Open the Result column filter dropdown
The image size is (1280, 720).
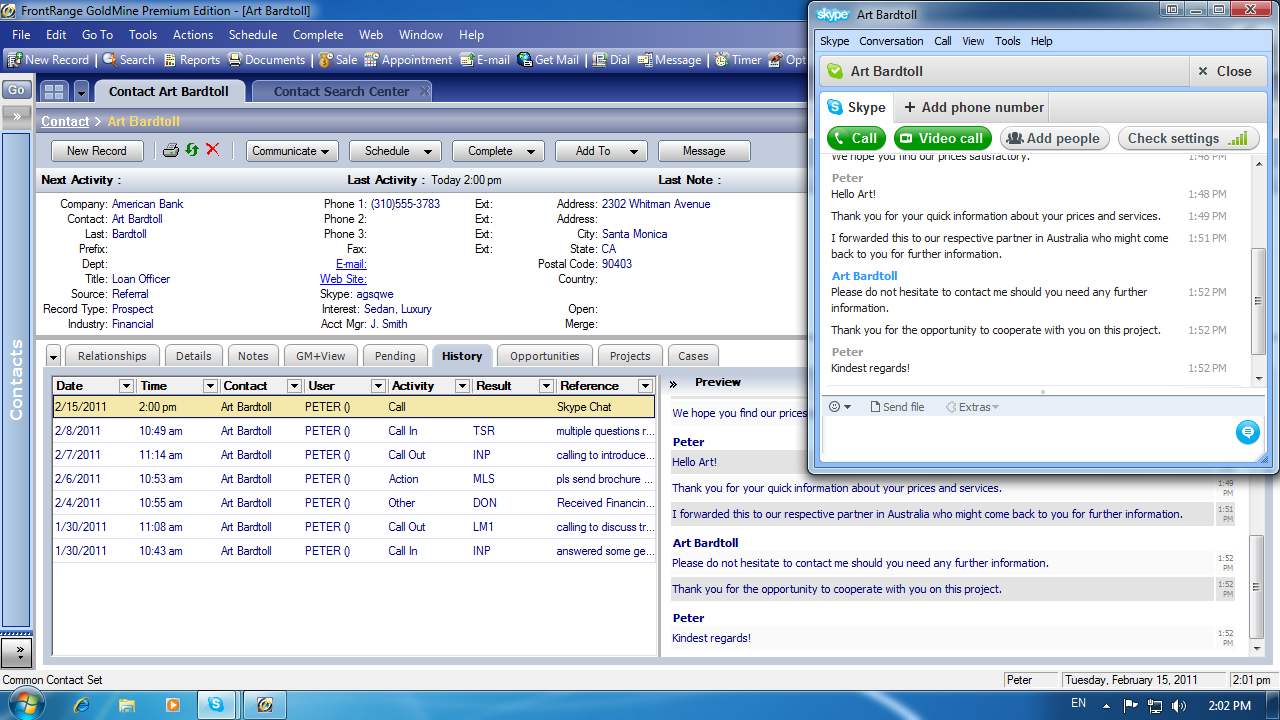point(546,386)
